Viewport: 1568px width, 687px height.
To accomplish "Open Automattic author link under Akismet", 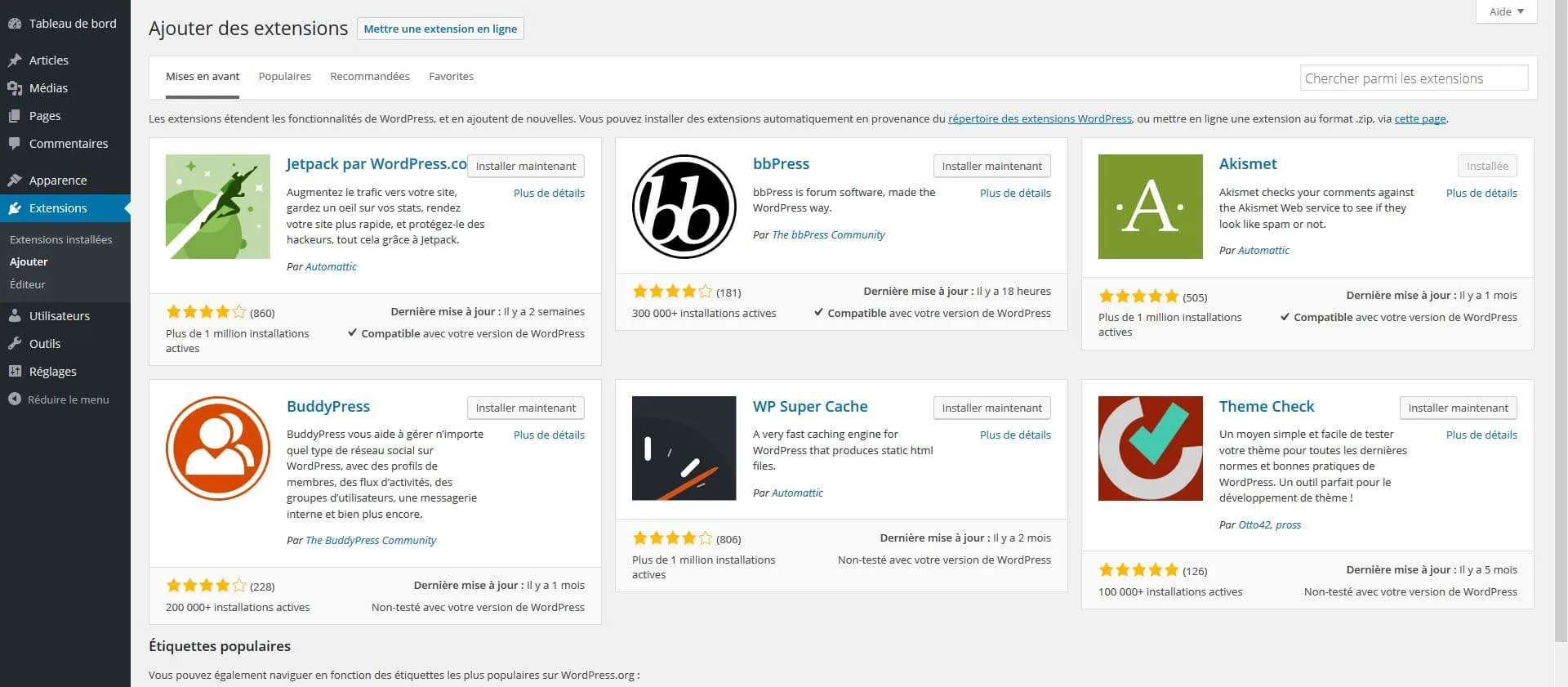I will tap(1263, 251).
